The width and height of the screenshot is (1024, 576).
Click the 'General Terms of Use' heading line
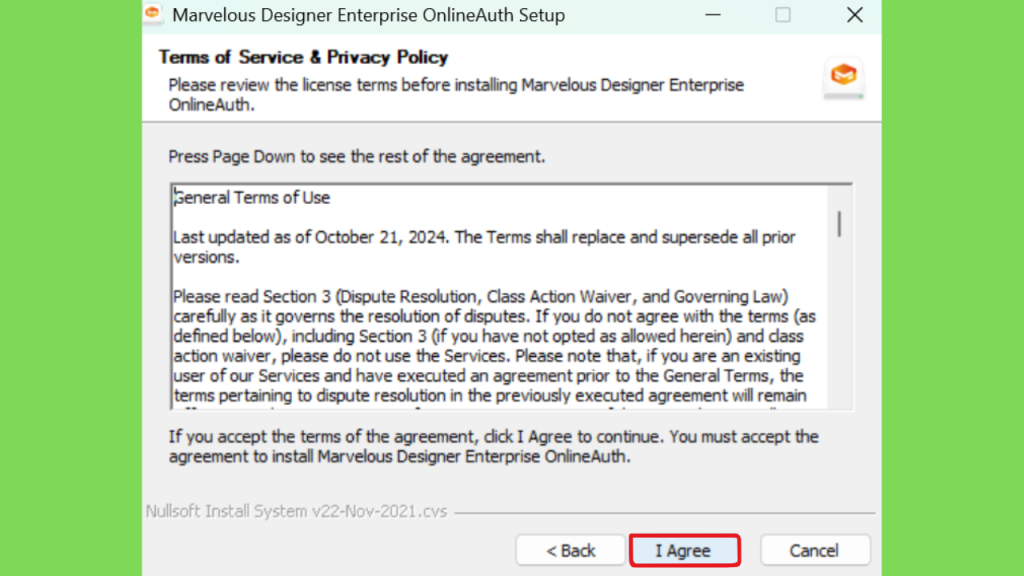[x=252, y=198]
